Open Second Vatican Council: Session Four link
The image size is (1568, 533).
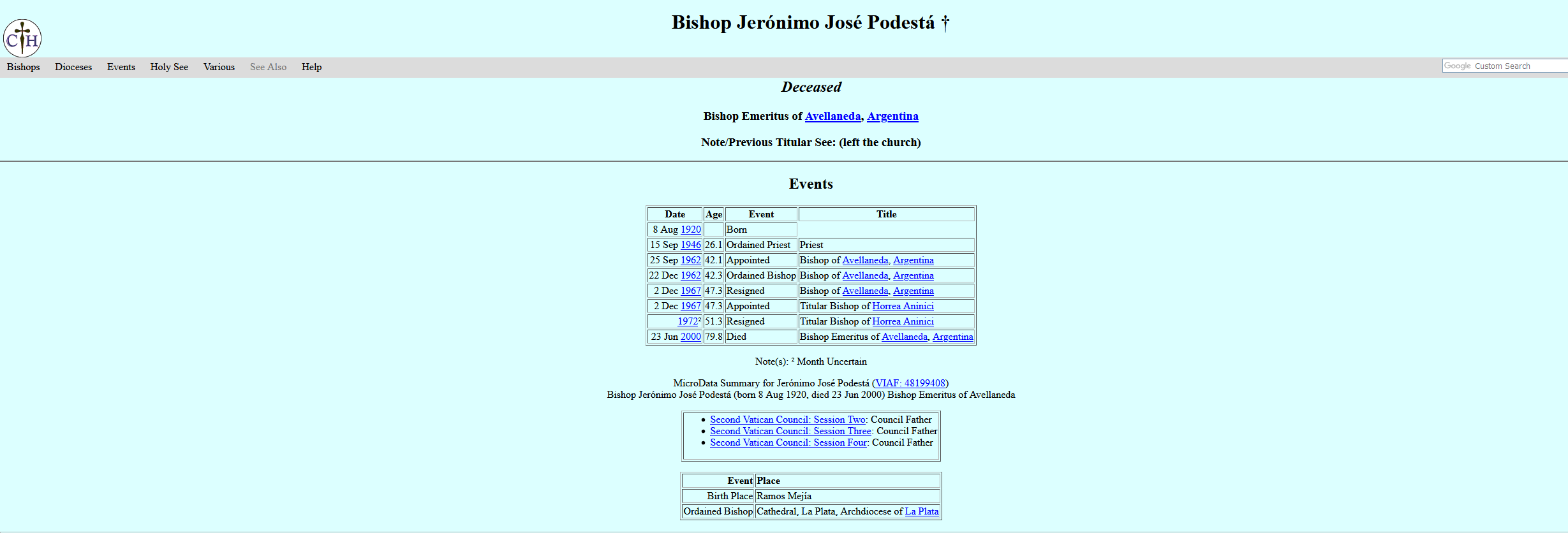click(x=788, y=442)
